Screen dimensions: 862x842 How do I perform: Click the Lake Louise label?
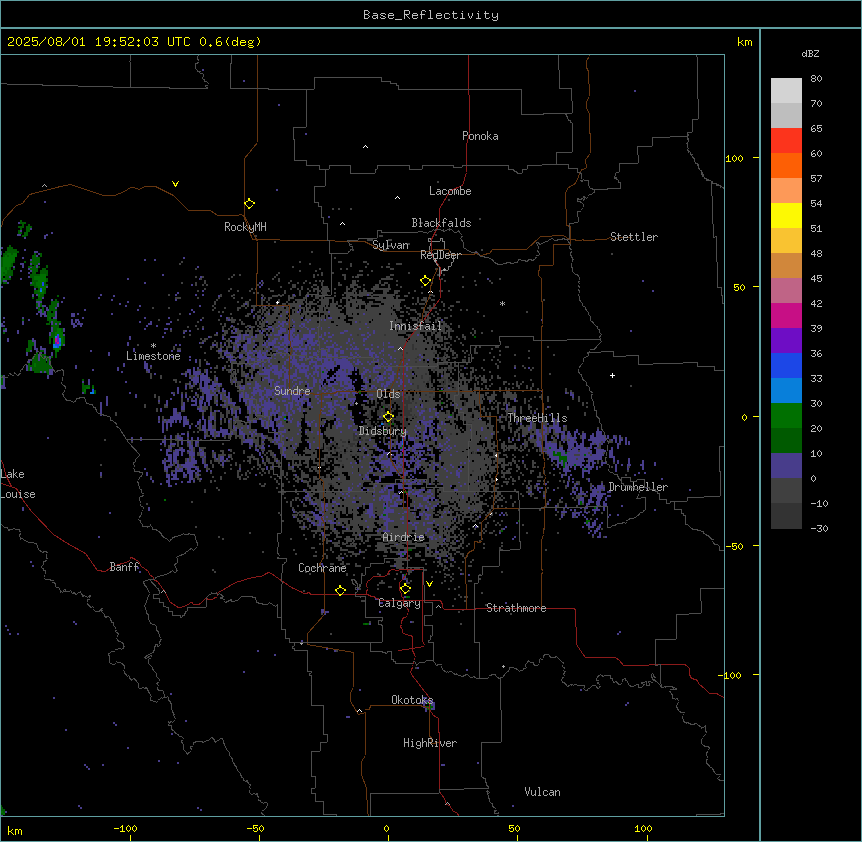18,484
